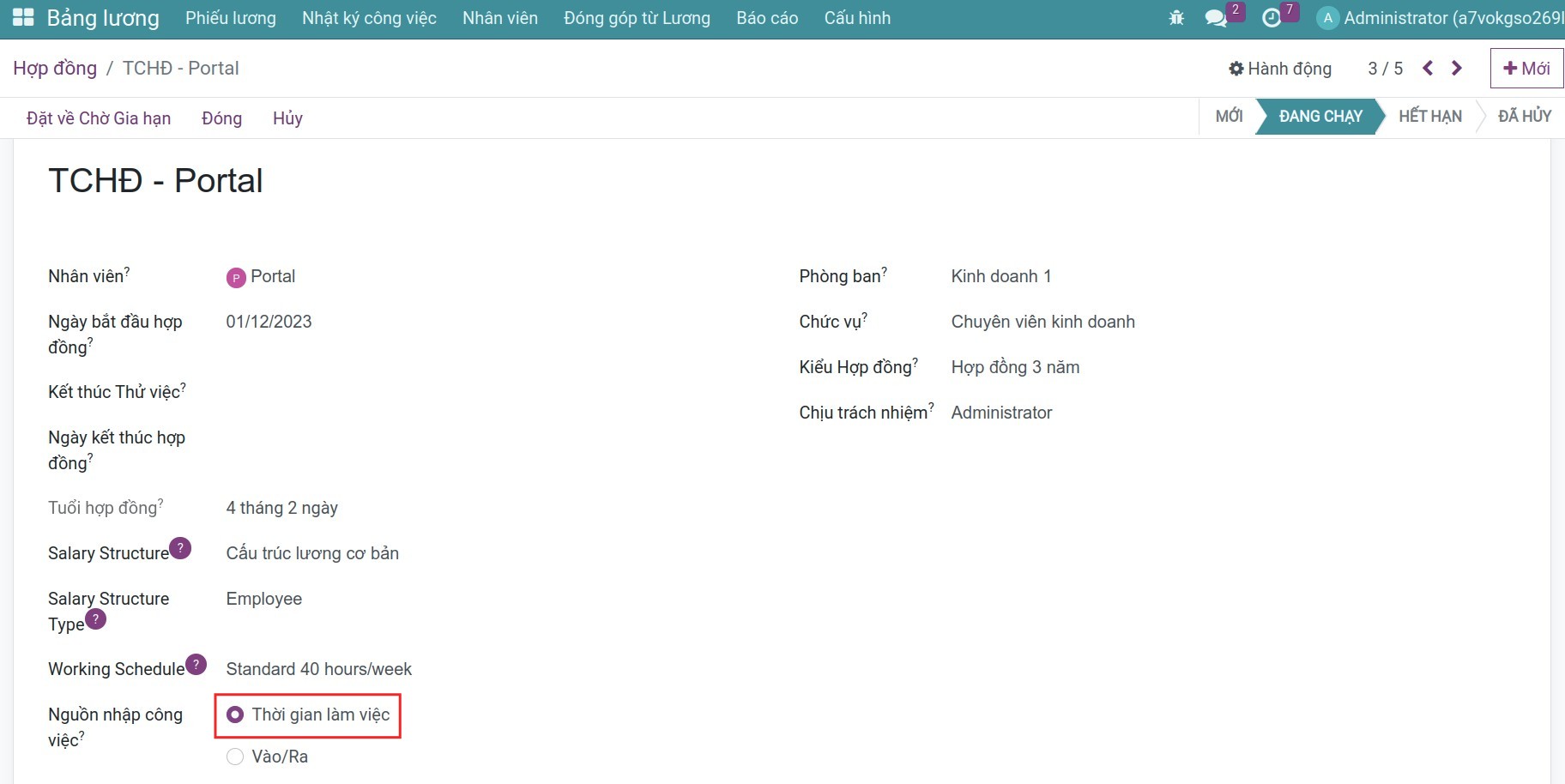1565x784 pixels.
Task: Open the Báo cáo menu
Action: [767, 18]
